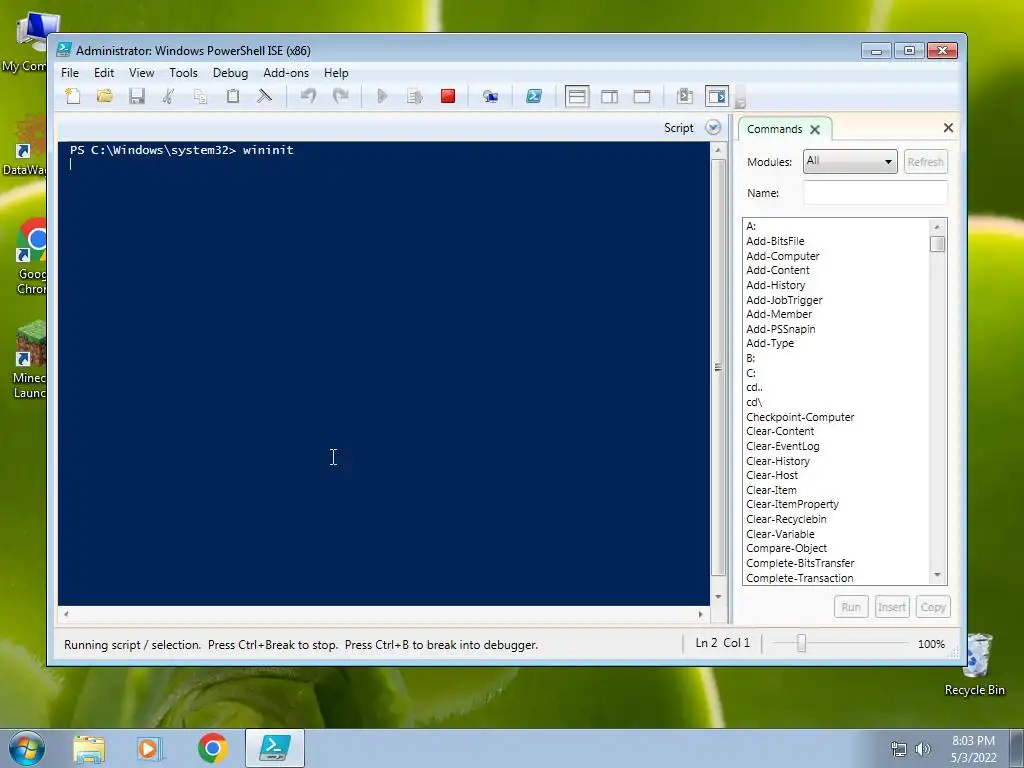Click the Open script folder icon

104,97
